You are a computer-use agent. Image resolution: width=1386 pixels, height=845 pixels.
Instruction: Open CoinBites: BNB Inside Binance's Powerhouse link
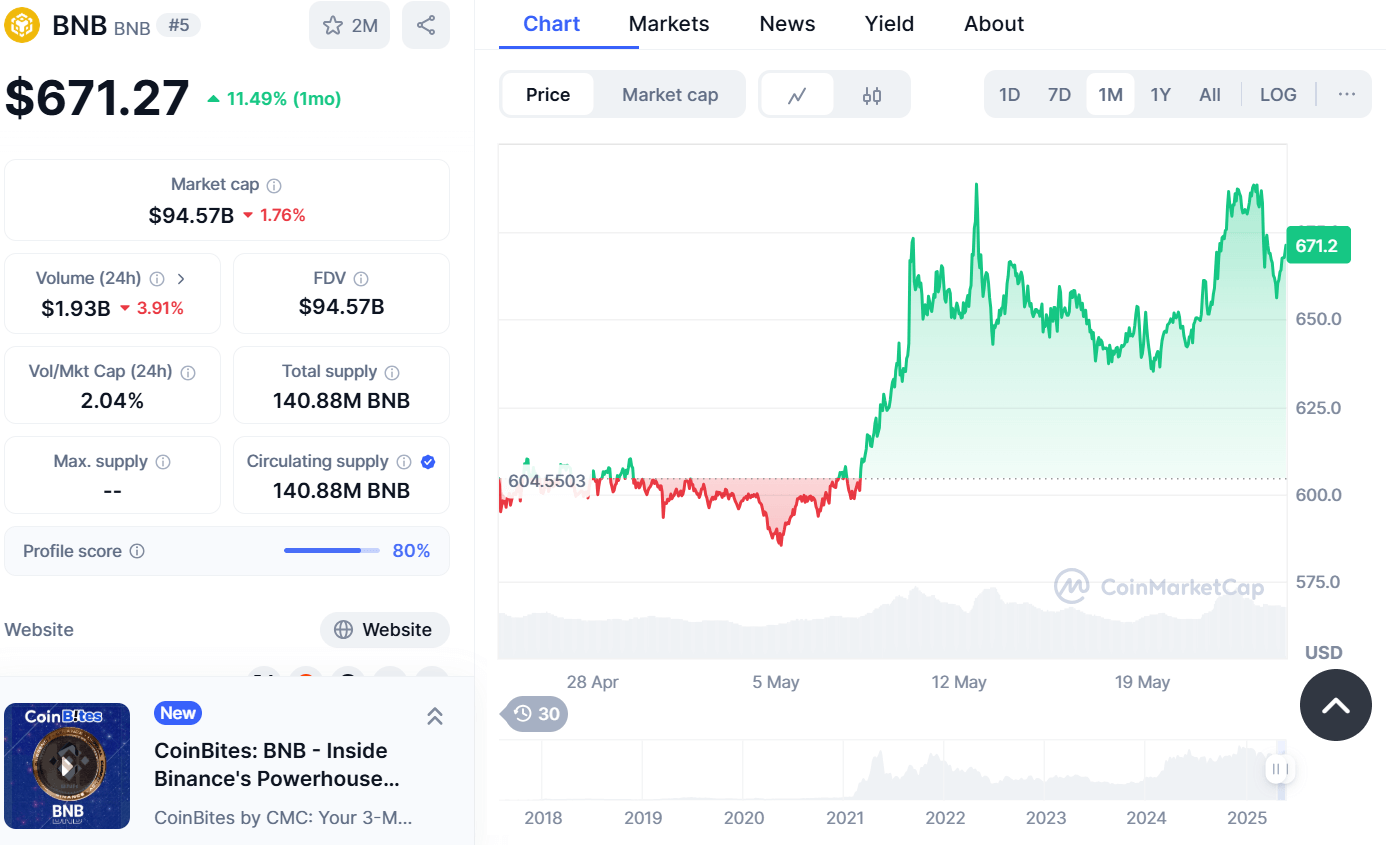277,765
